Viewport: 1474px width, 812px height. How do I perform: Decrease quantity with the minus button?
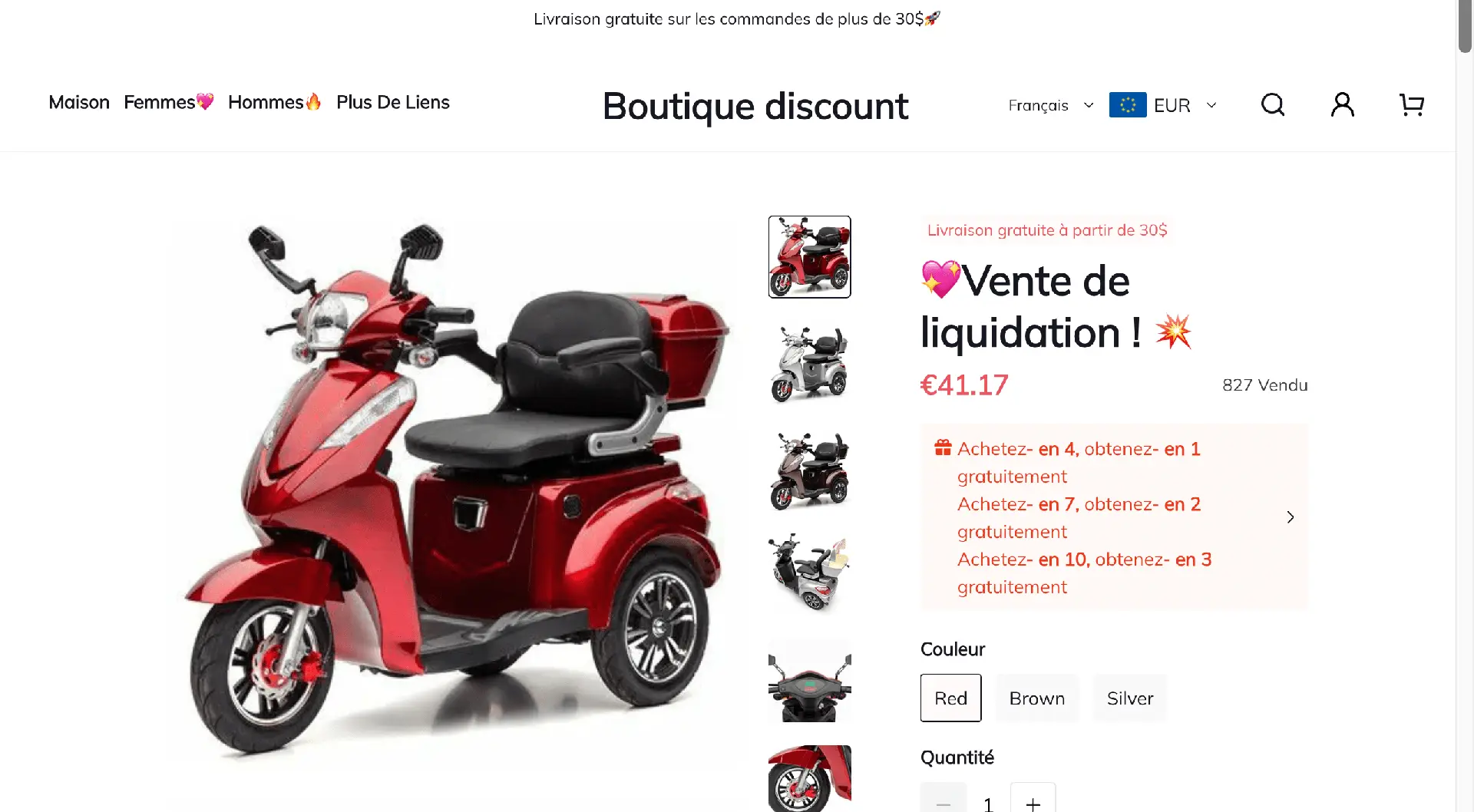tap(944, 798)
